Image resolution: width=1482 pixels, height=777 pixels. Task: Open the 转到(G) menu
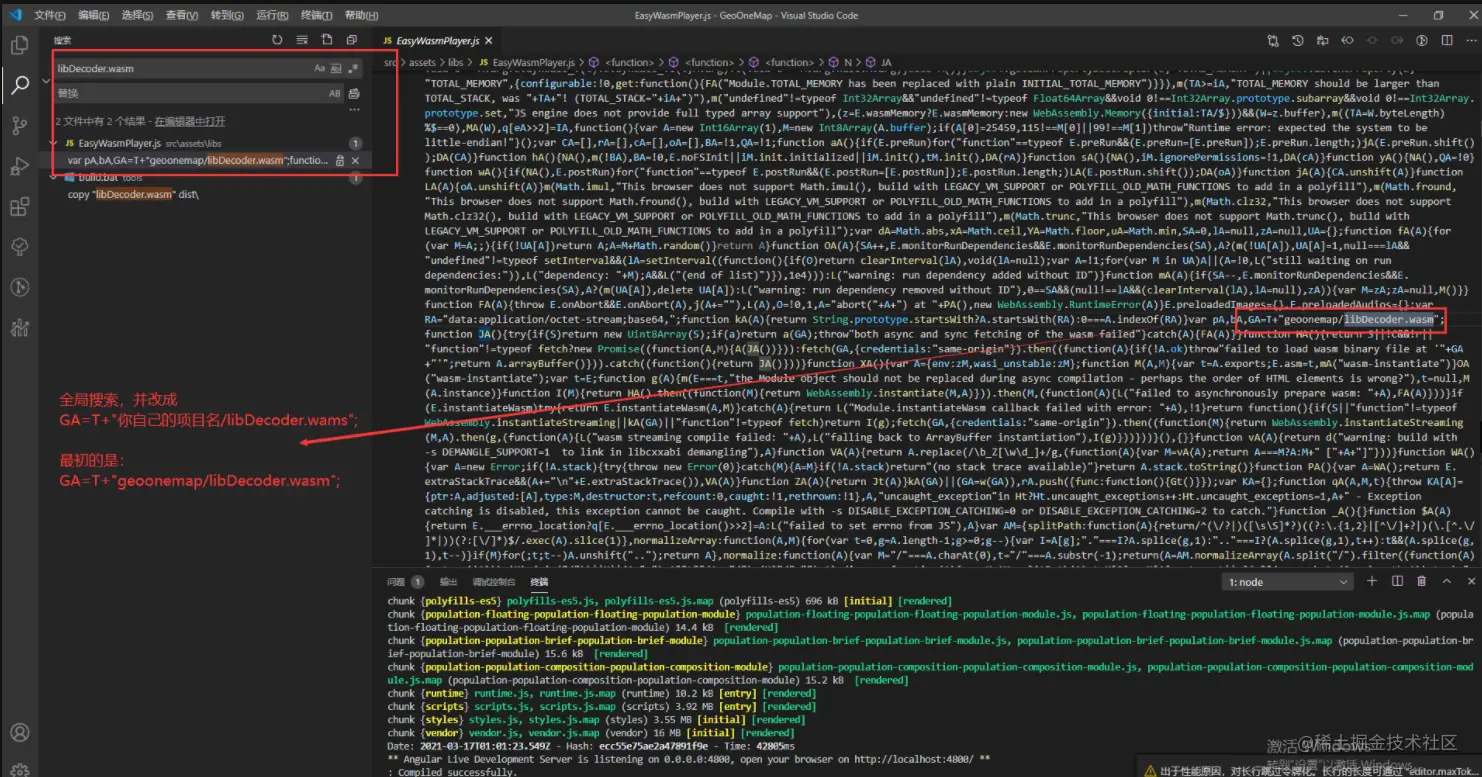tap(227, 15)
